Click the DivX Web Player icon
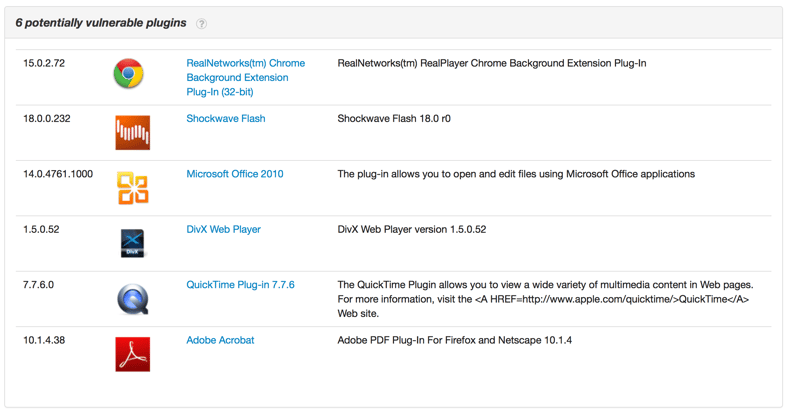This screenshot has width=788, height=413. pos(132,243)
